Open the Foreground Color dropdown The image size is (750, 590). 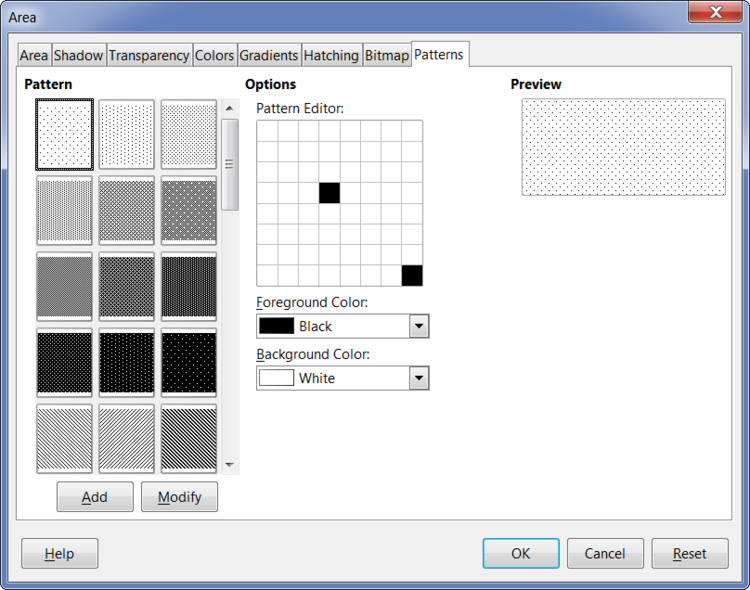(419, 326)
